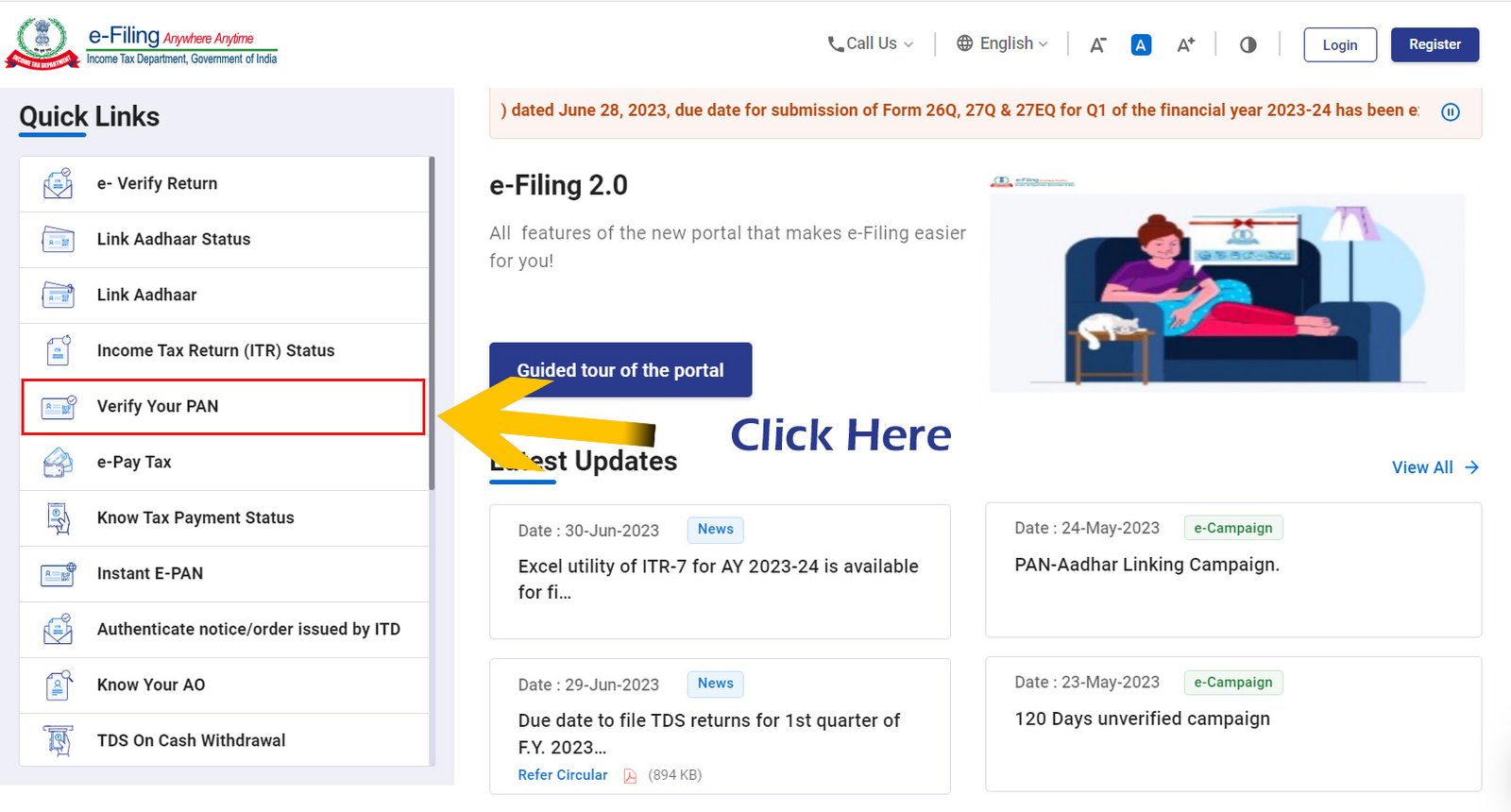Click the News tag dated 30-Jun-2023
1511x812 pixels.
[x=715, y=530]
